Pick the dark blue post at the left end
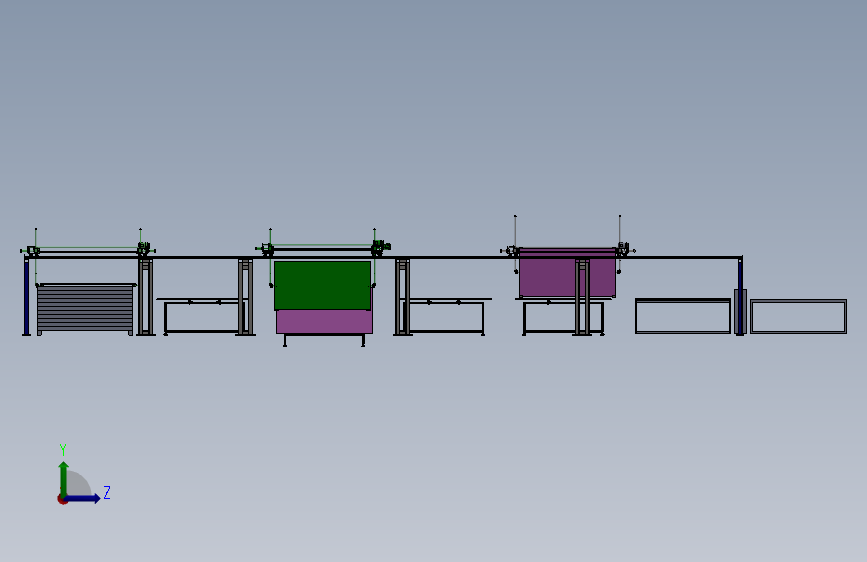Image resolution: width=867 pixels, height=562 pixels. point(27,296)
